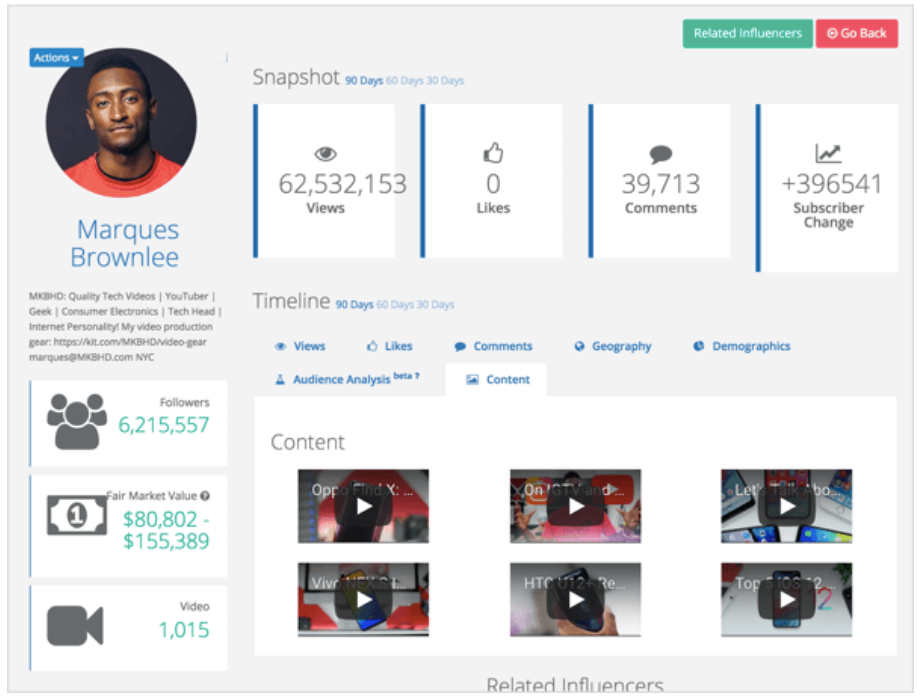Click the speech bubble icon above Comments count
924x700 pixels.
point(661,154)
